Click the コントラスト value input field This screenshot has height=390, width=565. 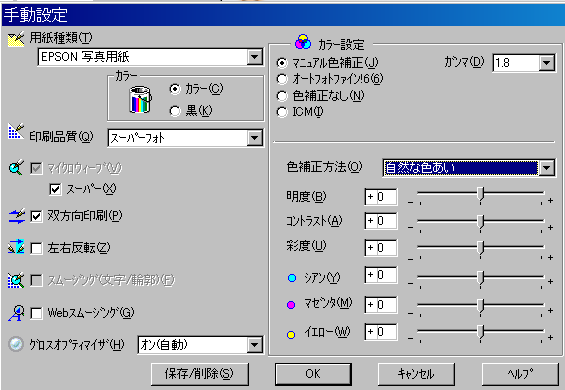(x=381, y=221)
